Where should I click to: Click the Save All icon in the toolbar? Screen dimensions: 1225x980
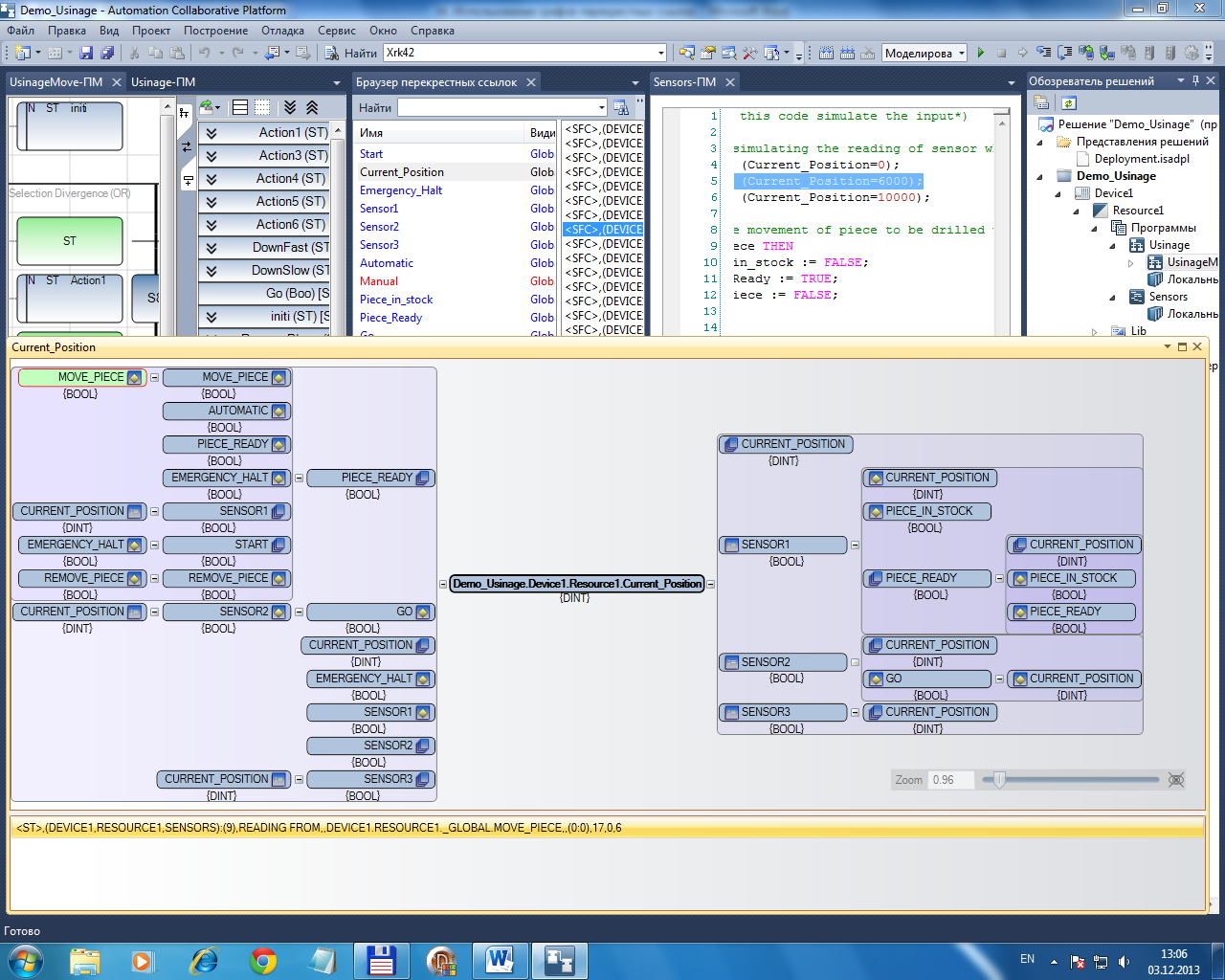[107, 54]
